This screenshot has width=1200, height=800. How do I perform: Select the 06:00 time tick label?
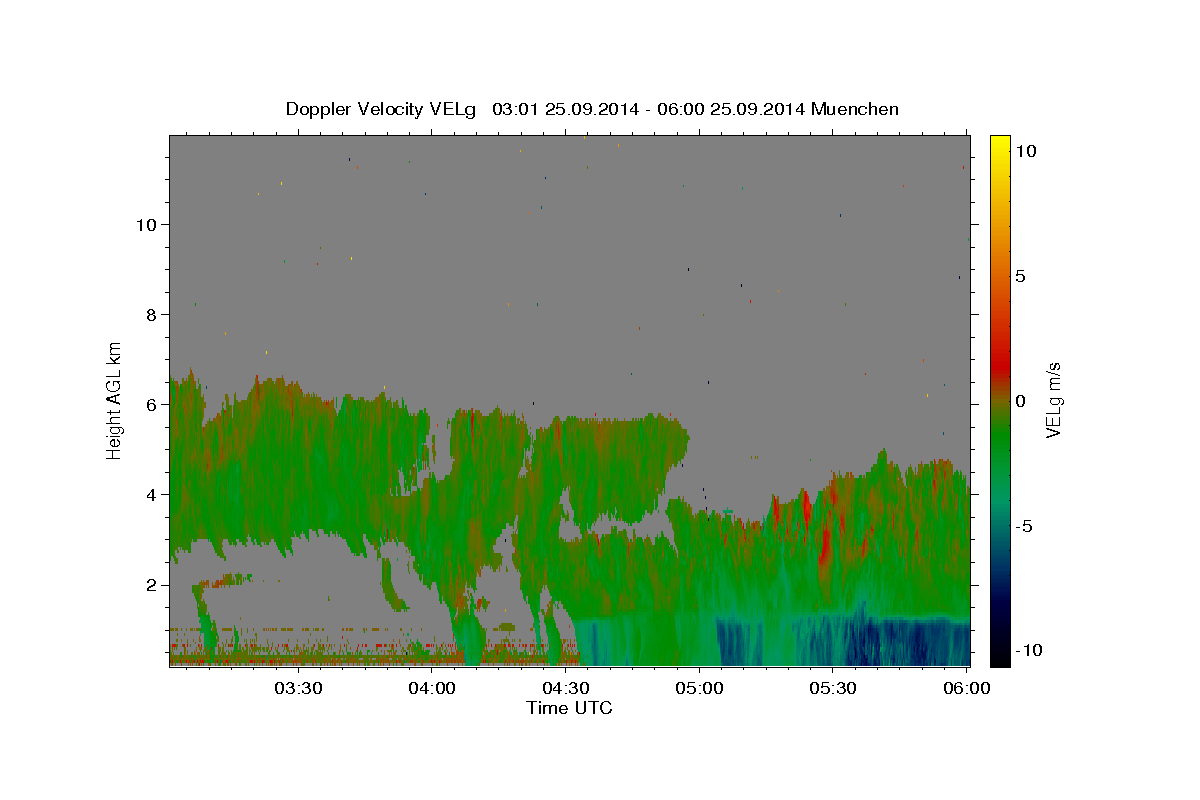point(966,688)
